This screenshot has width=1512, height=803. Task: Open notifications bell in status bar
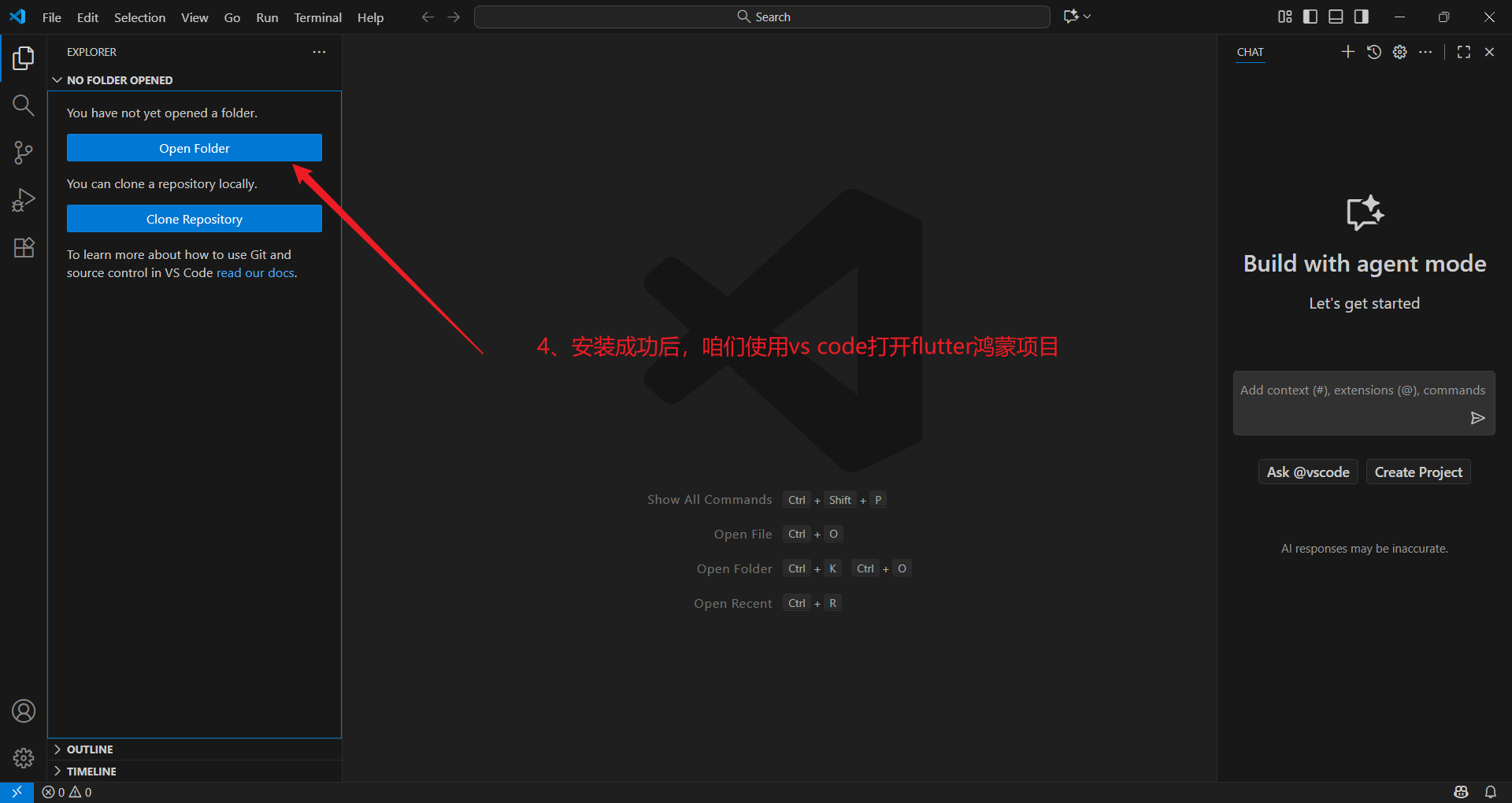pyautogui.click(x=1491, y=792)
